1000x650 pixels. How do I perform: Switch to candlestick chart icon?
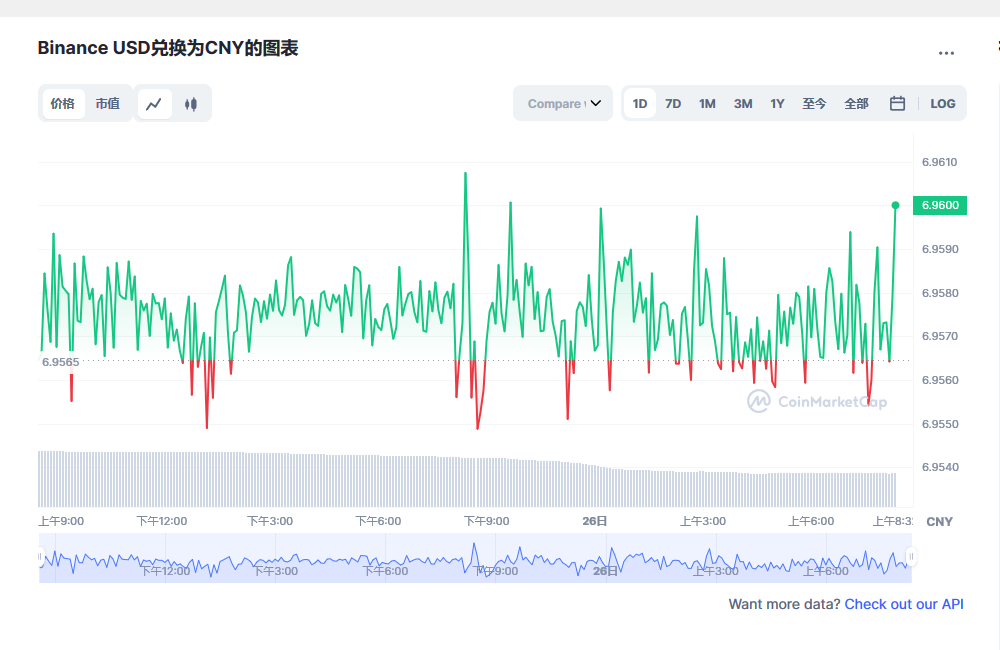click(191, 104)
